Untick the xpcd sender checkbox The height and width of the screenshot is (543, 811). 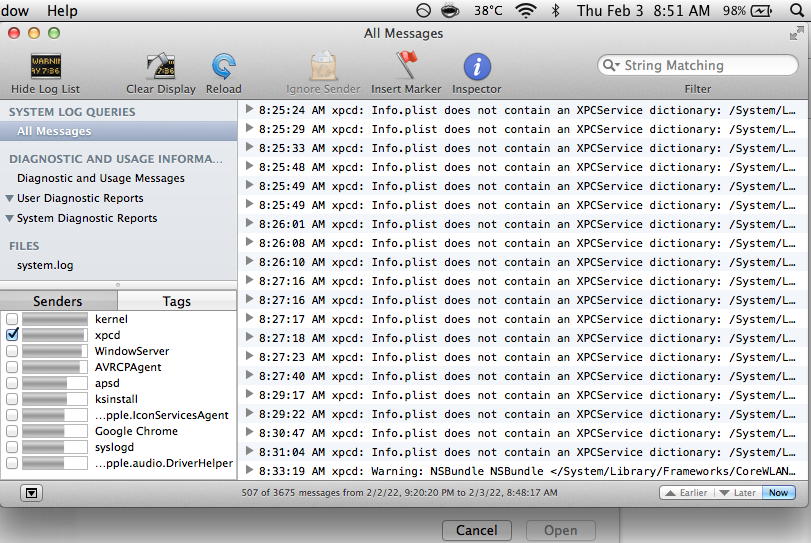click(x=12, y=335)
